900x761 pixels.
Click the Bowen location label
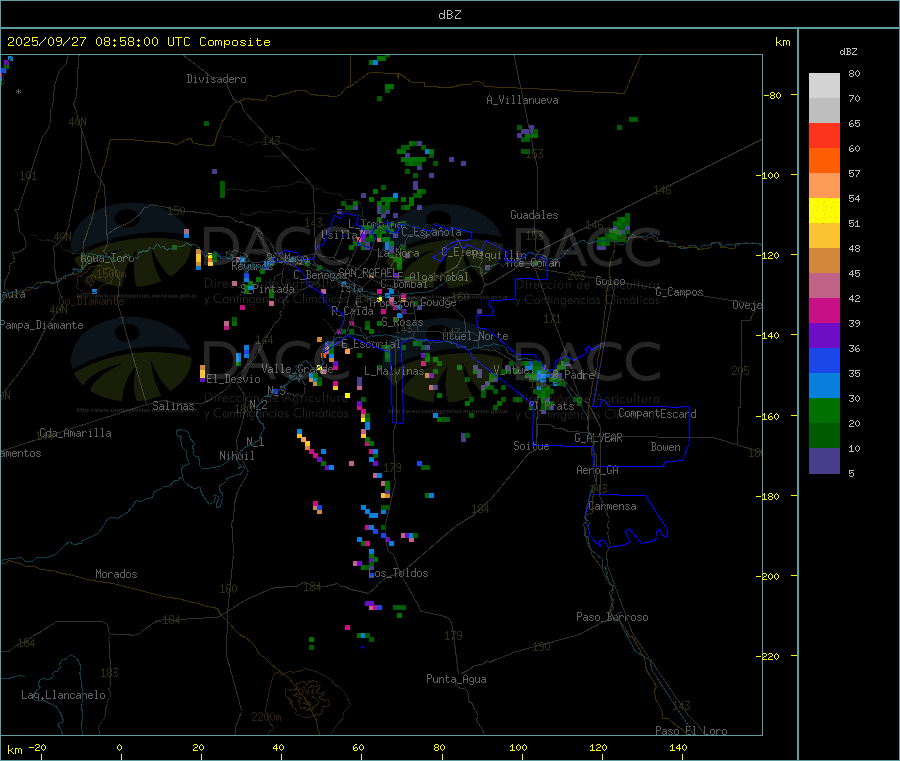coord(665,447)
